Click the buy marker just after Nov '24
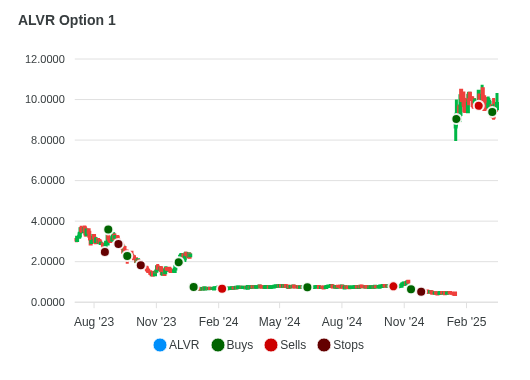 pyautogui.click(x=411, y=289)
